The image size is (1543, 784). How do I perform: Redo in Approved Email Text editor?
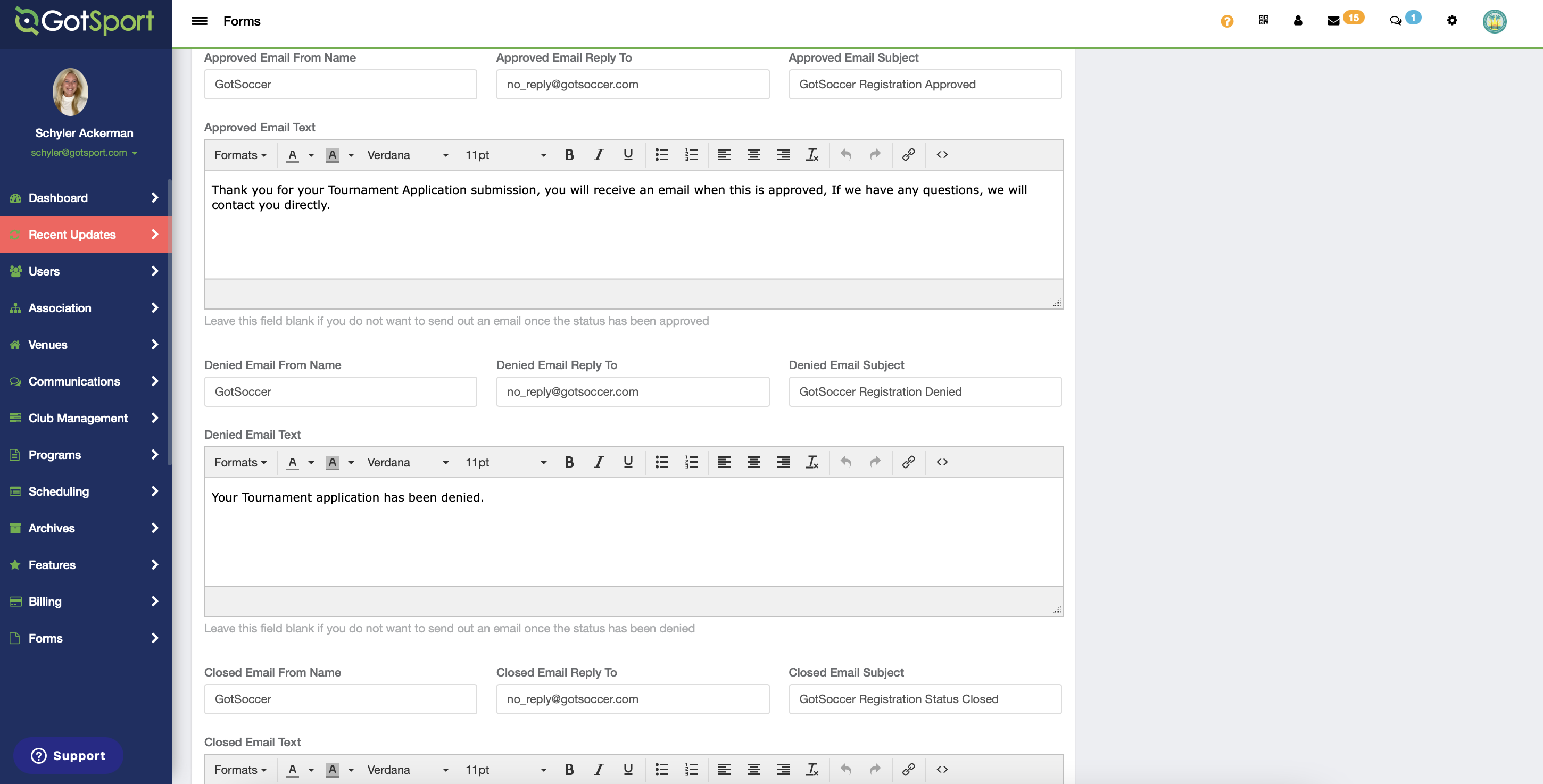[875, 155]
